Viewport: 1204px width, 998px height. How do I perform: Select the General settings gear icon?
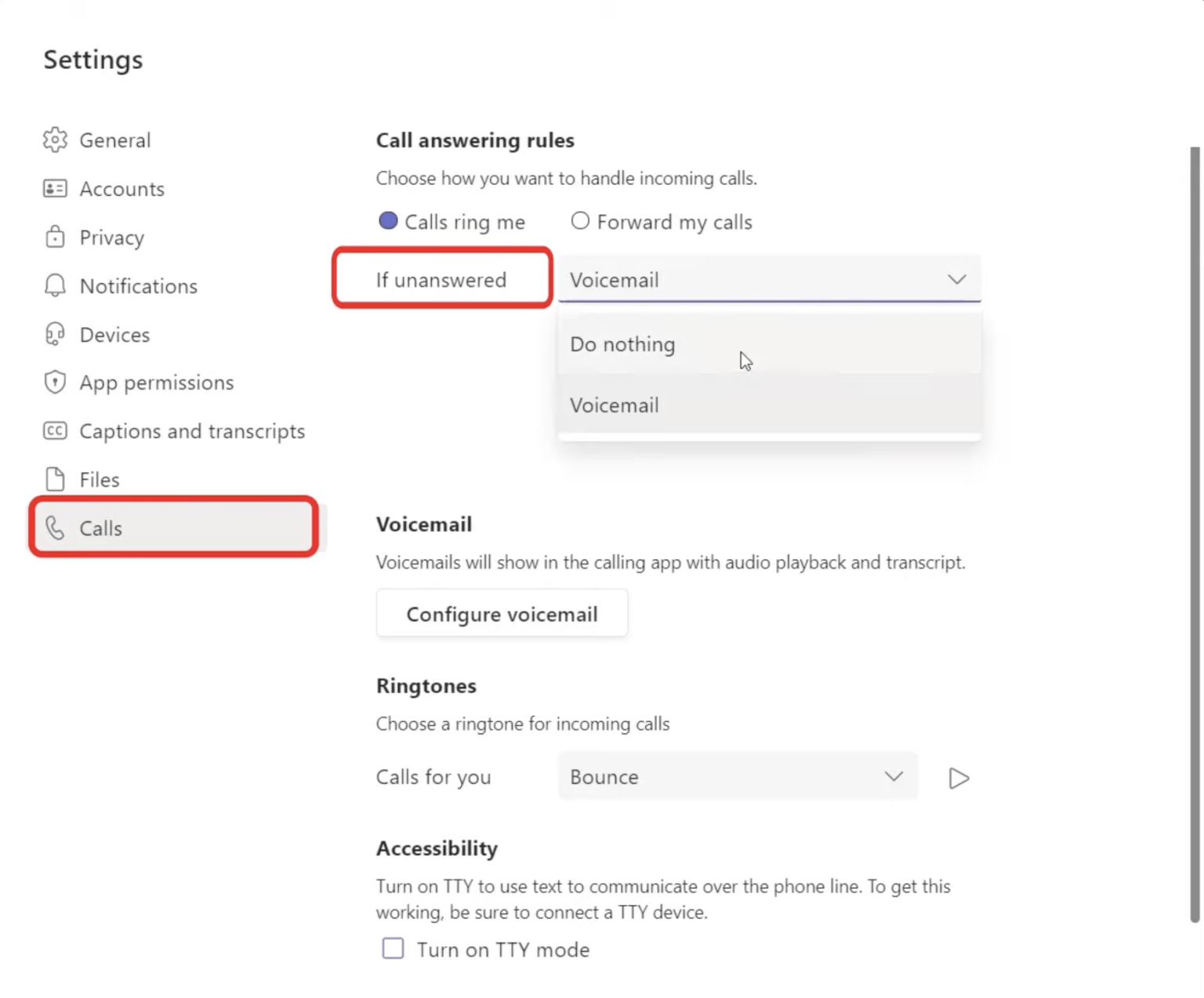pyautogui.click(x=55, y=140)
